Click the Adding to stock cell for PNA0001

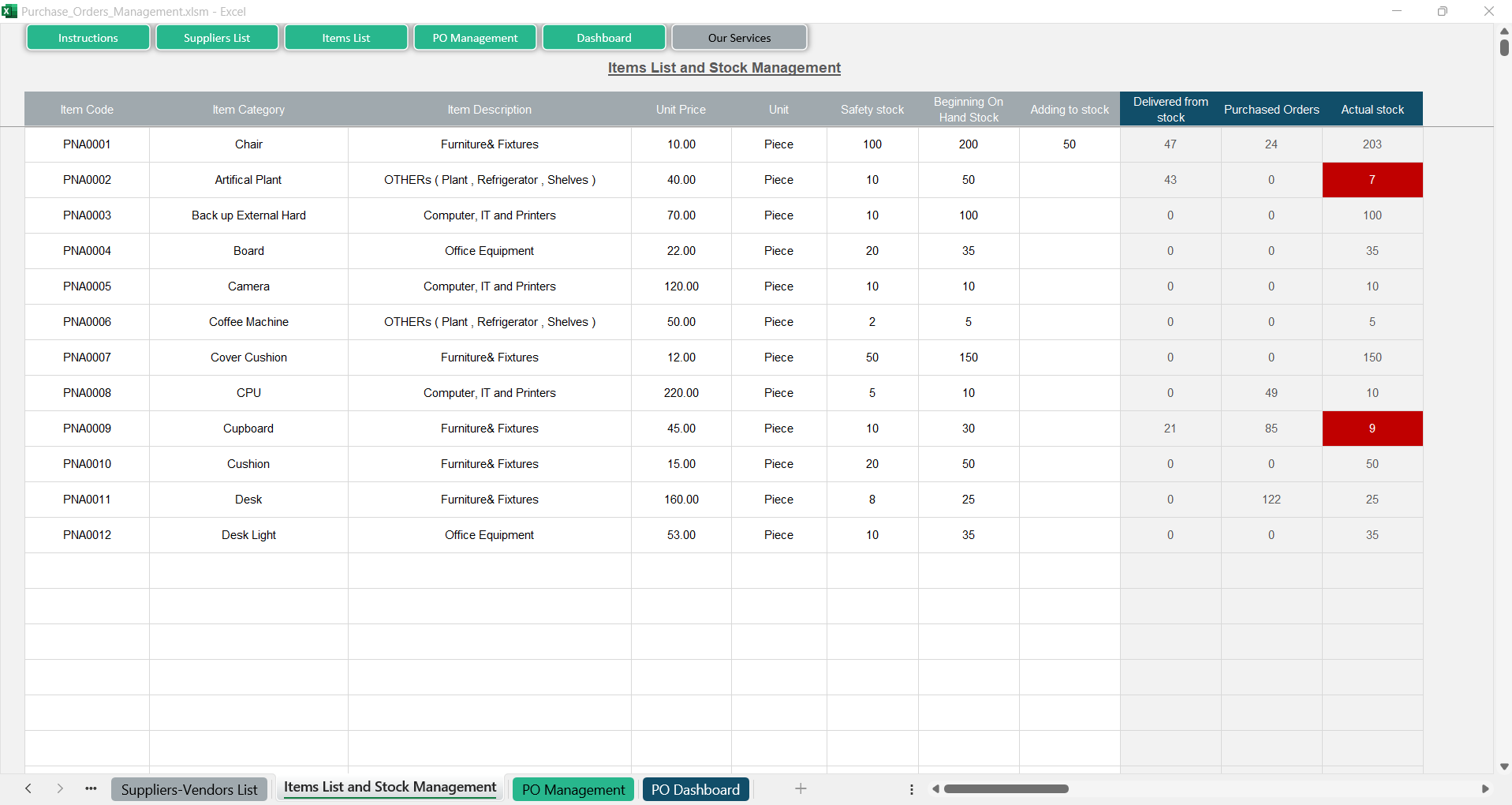[1069, 144]
